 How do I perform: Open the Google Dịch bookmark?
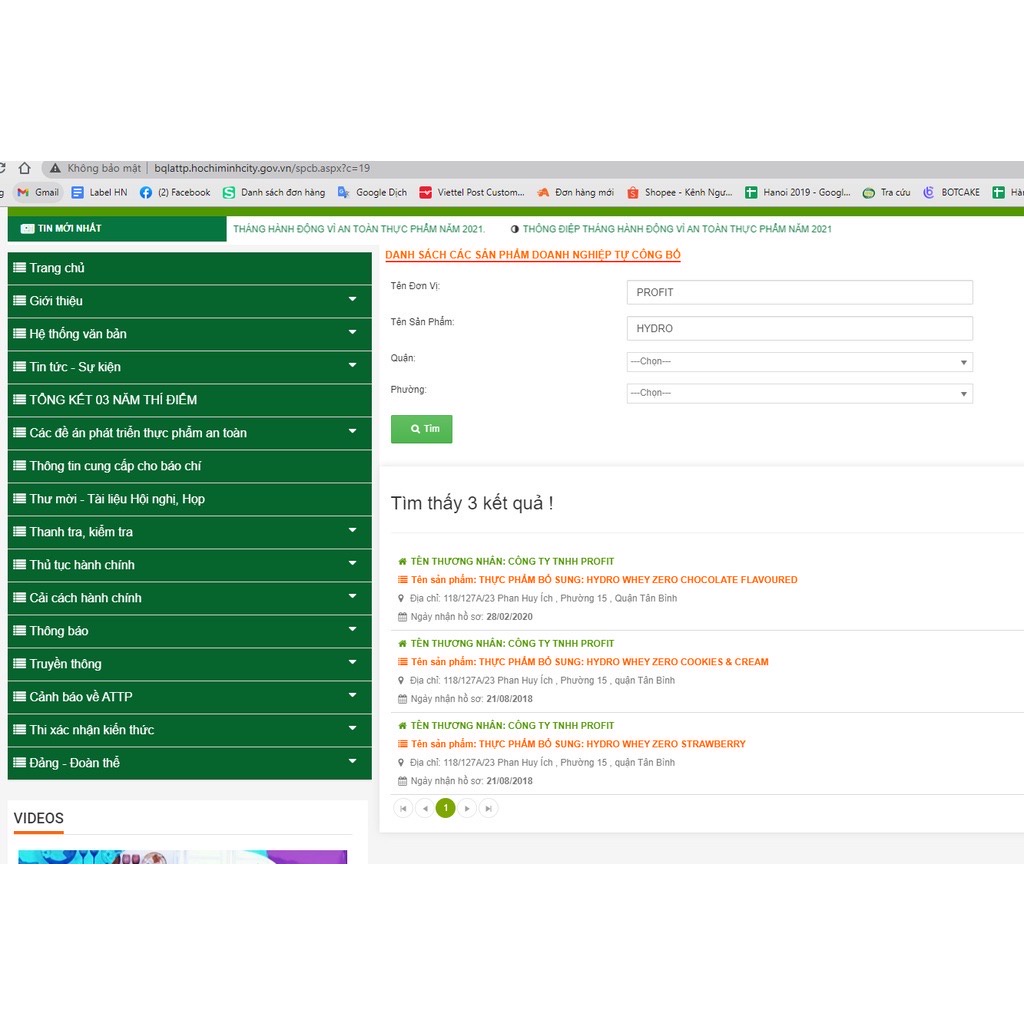click(x=372, y=193)
